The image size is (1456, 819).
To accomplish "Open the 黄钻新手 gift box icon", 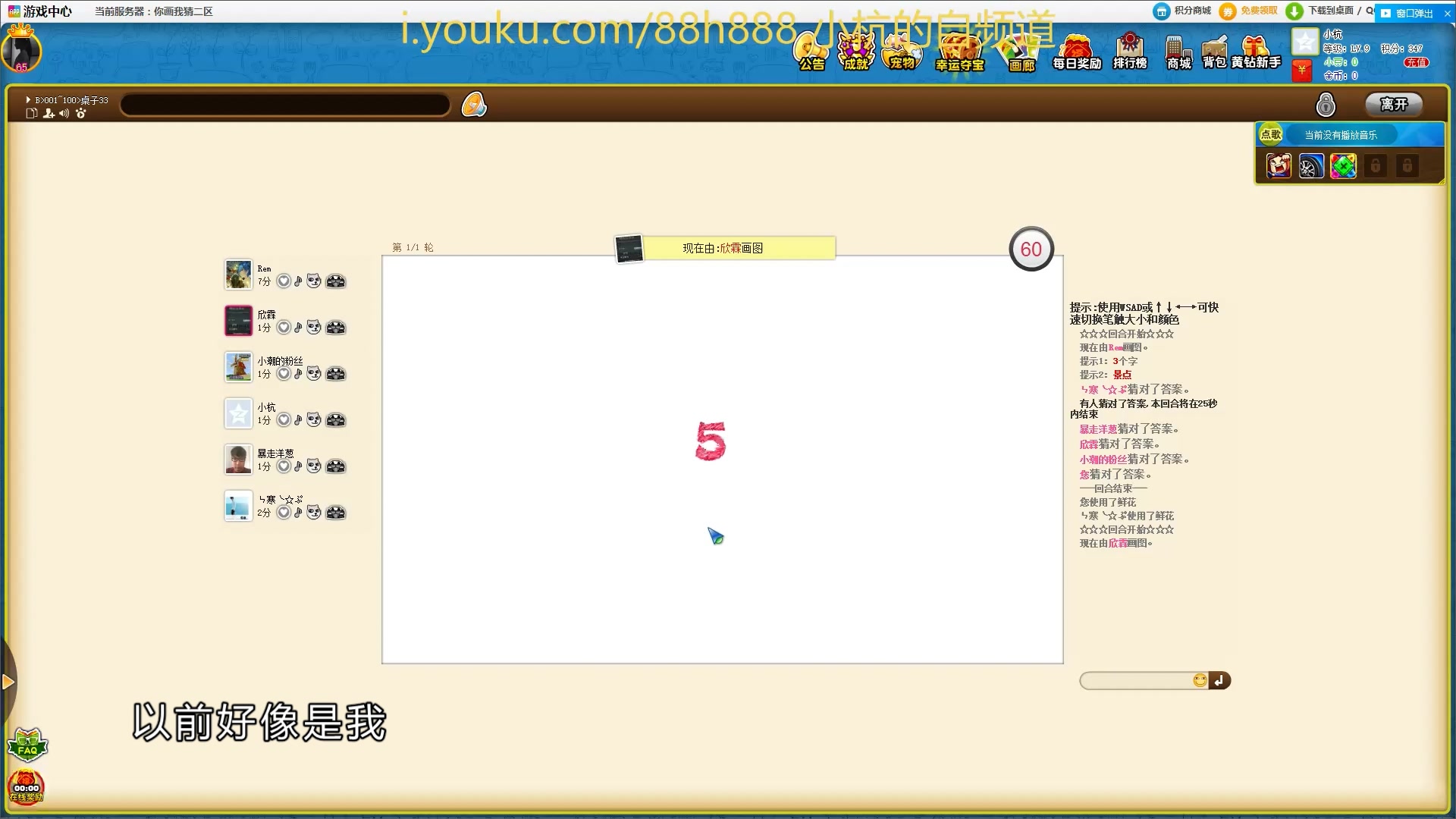I will (1256, 52).
